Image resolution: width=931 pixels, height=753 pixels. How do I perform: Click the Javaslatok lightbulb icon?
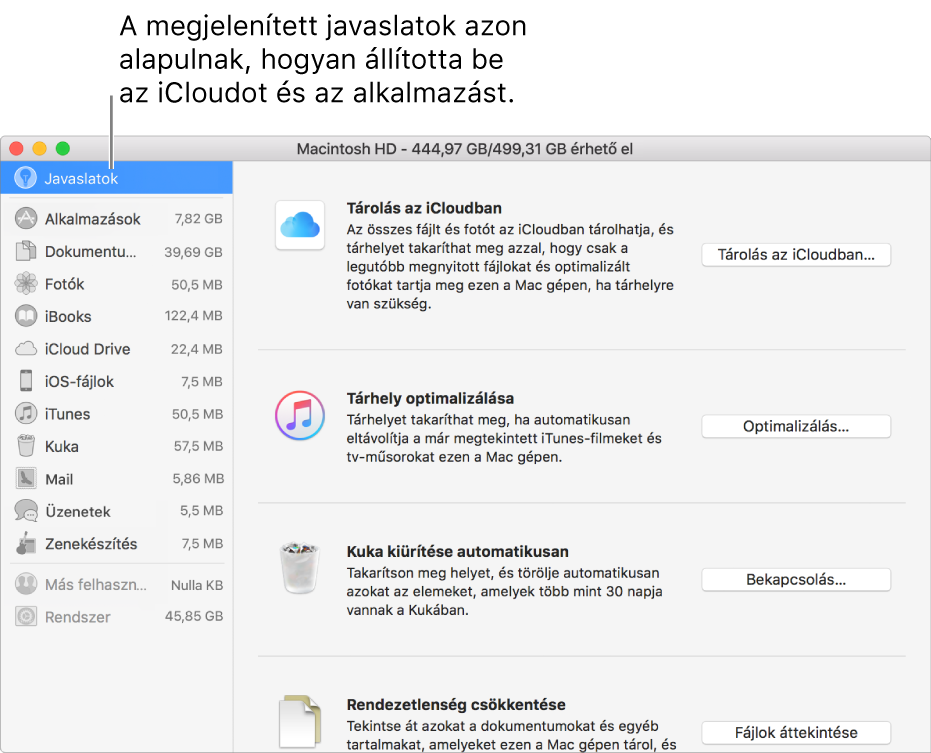[26, 178]
